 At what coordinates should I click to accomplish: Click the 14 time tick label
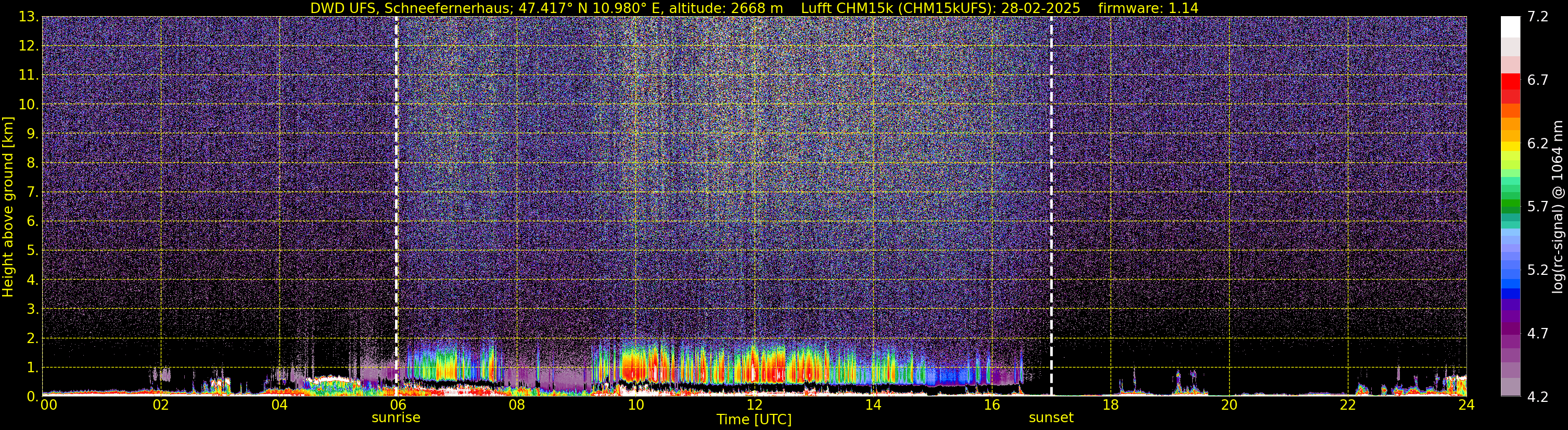(x=873, y=405)
